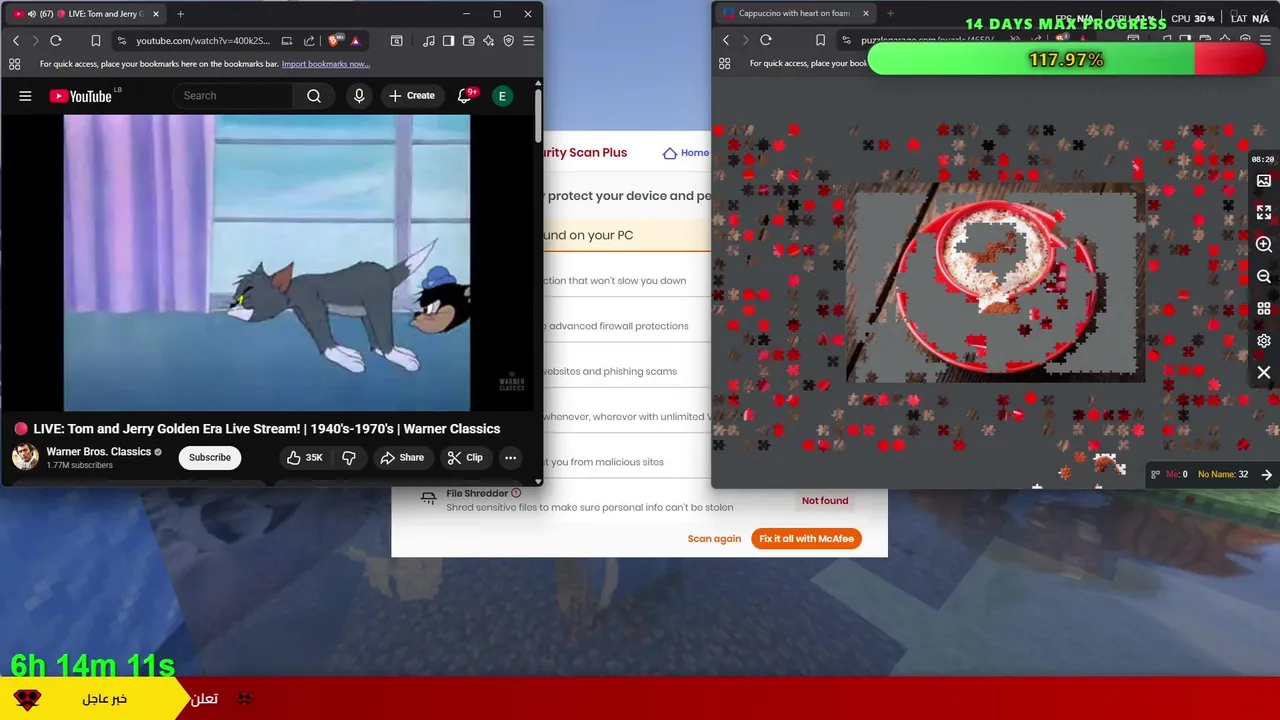Click the cappuccino puzzle board
This screenshot has height=720, width=1280.
(995, 284)
